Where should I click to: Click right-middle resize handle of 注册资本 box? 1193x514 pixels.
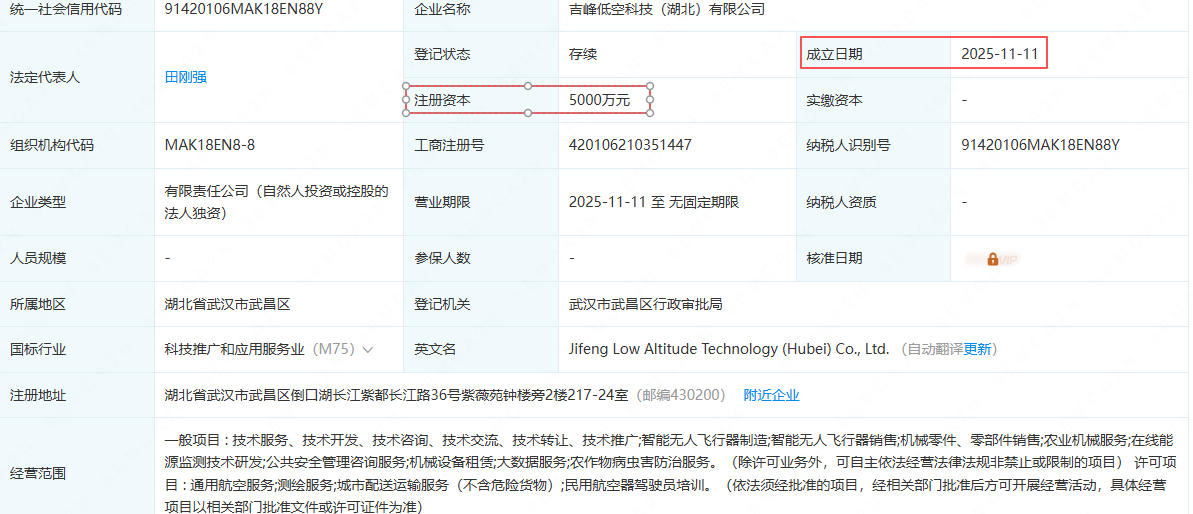[651, 100]
